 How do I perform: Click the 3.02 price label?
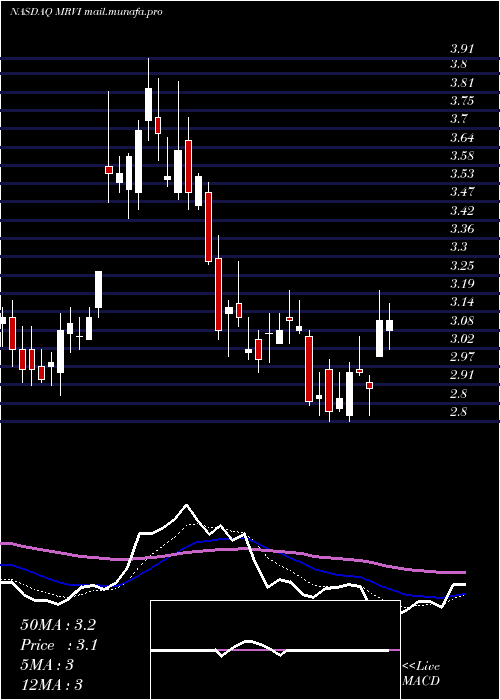(x=462, y=338)
